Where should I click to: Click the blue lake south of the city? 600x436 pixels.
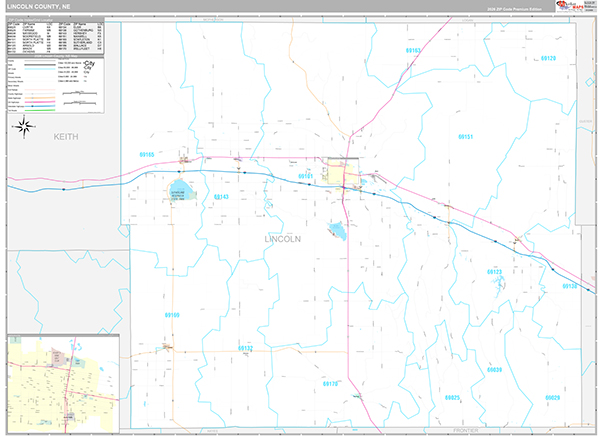[x=337, y=231]
